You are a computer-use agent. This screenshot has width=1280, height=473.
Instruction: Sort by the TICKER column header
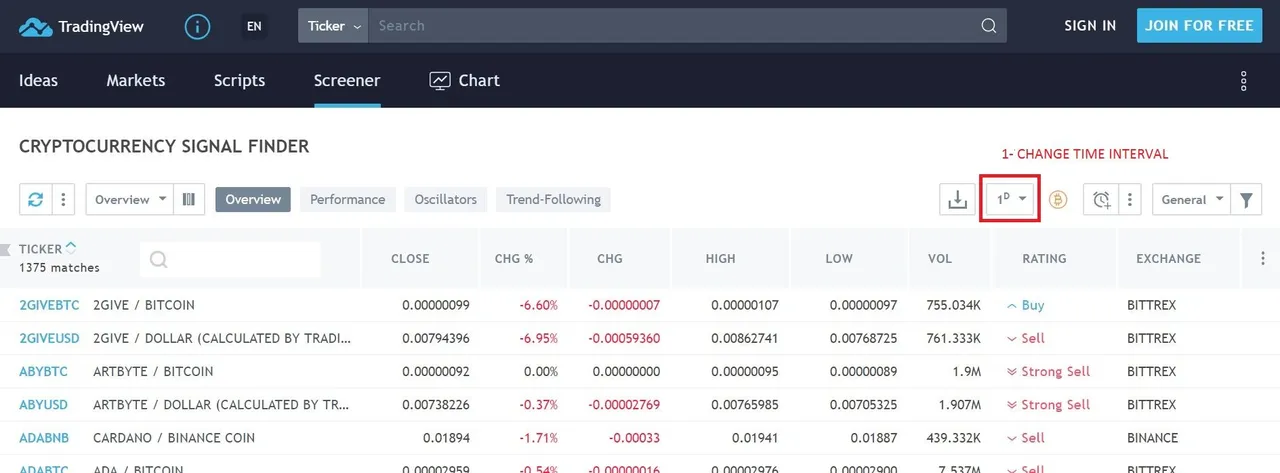40,249
